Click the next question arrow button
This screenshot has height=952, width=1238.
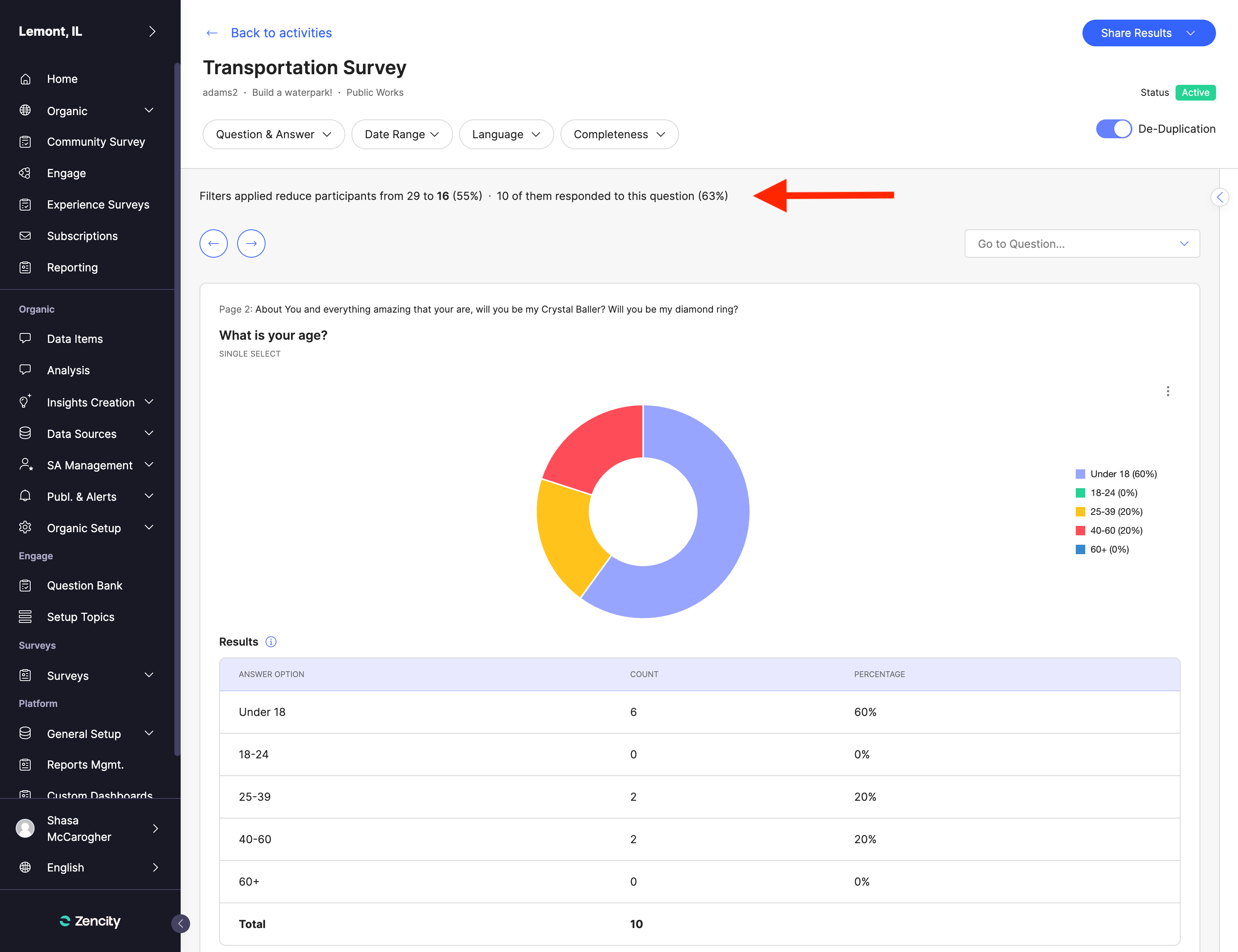[x=251, y=243]
